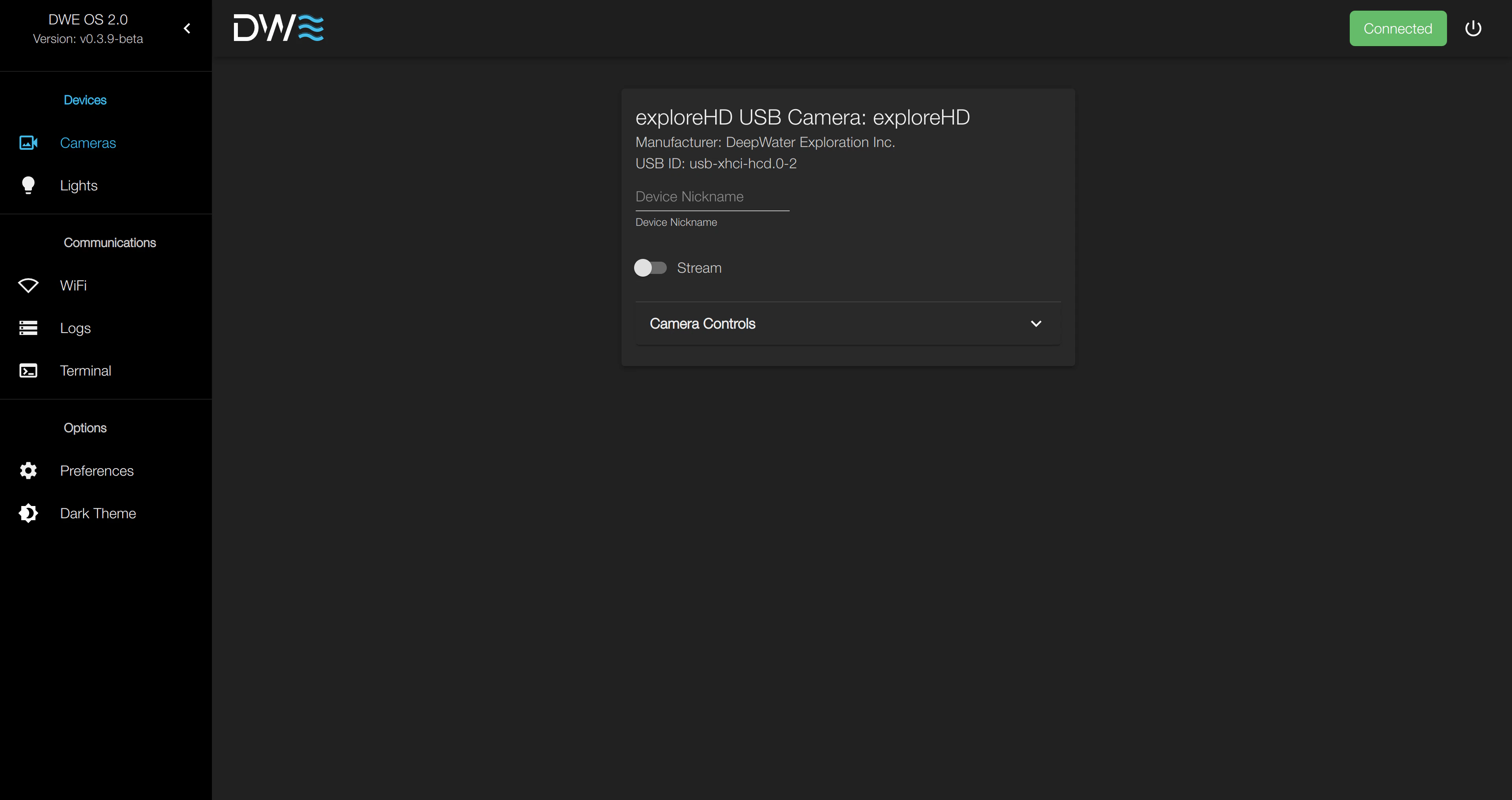Click the DWE wave logo
This screenshot has width=1512, height=800.
click(278, 28)
